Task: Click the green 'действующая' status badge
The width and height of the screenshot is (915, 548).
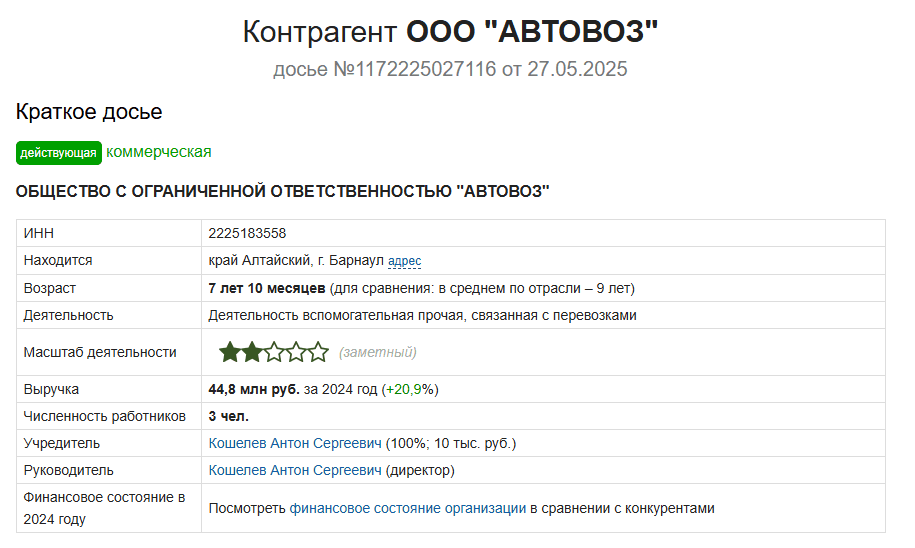Action: pyautogui.click(x=59, y=153)
